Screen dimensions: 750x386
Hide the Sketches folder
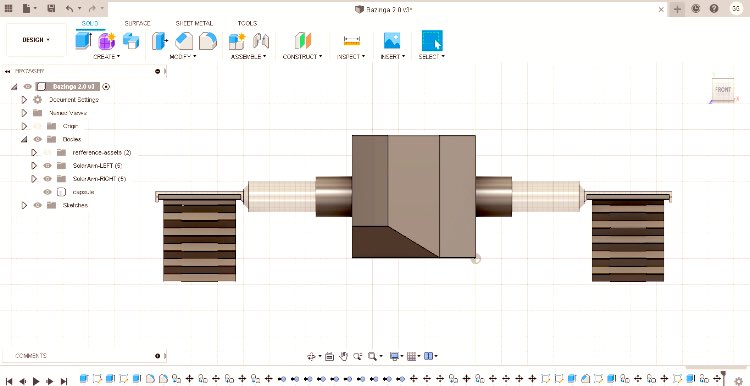[37, 205]
